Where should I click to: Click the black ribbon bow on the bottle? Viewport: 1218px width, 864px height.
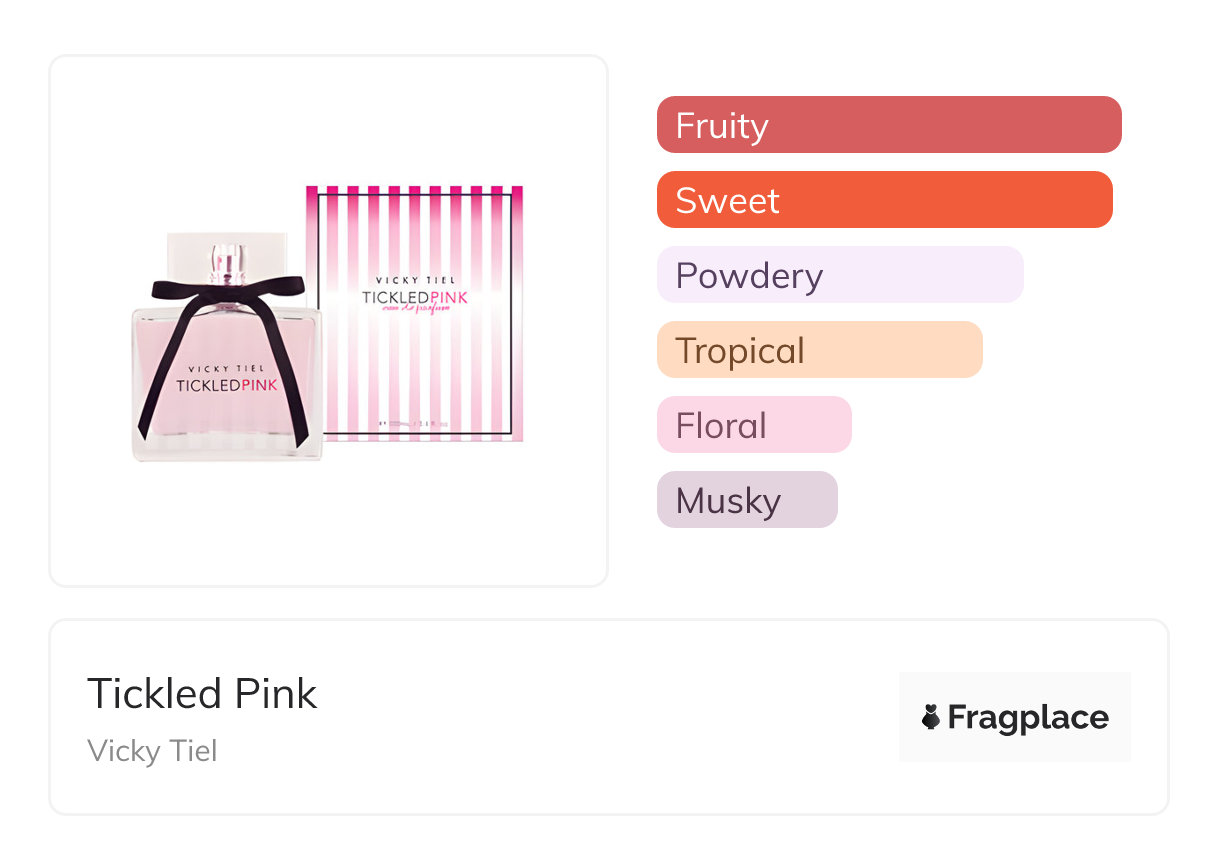coord(226,298)
